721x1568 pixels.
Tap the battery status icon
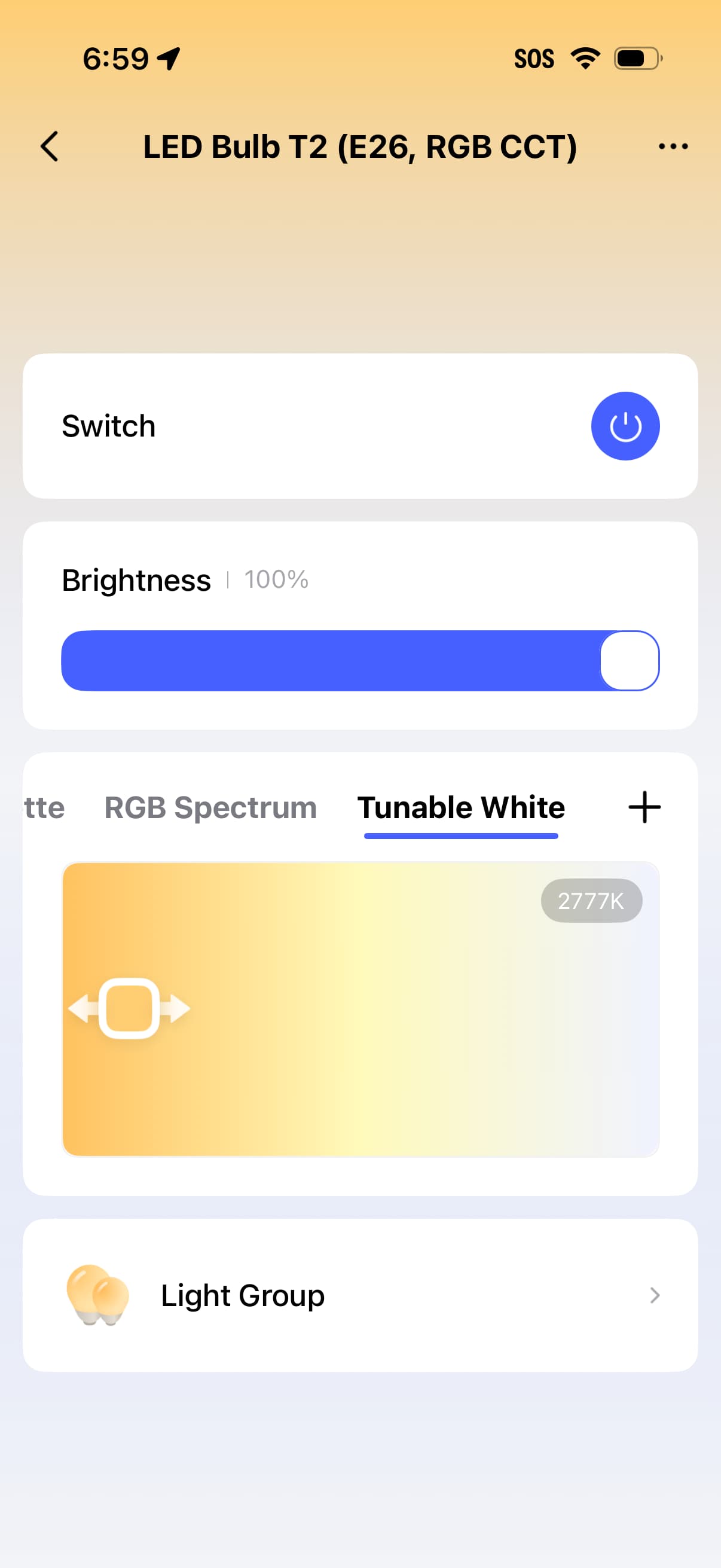pos(638,59)
